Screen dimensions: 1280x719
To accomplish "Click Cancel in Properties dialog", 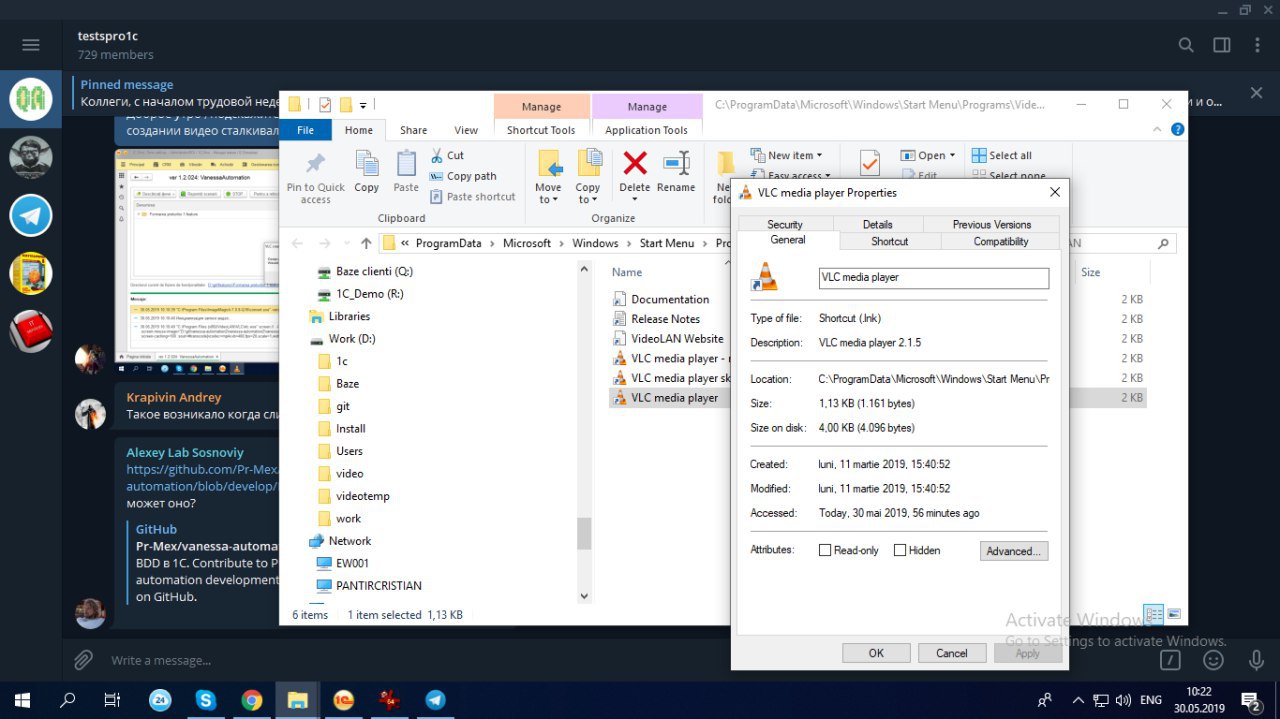I will (952, 653).
